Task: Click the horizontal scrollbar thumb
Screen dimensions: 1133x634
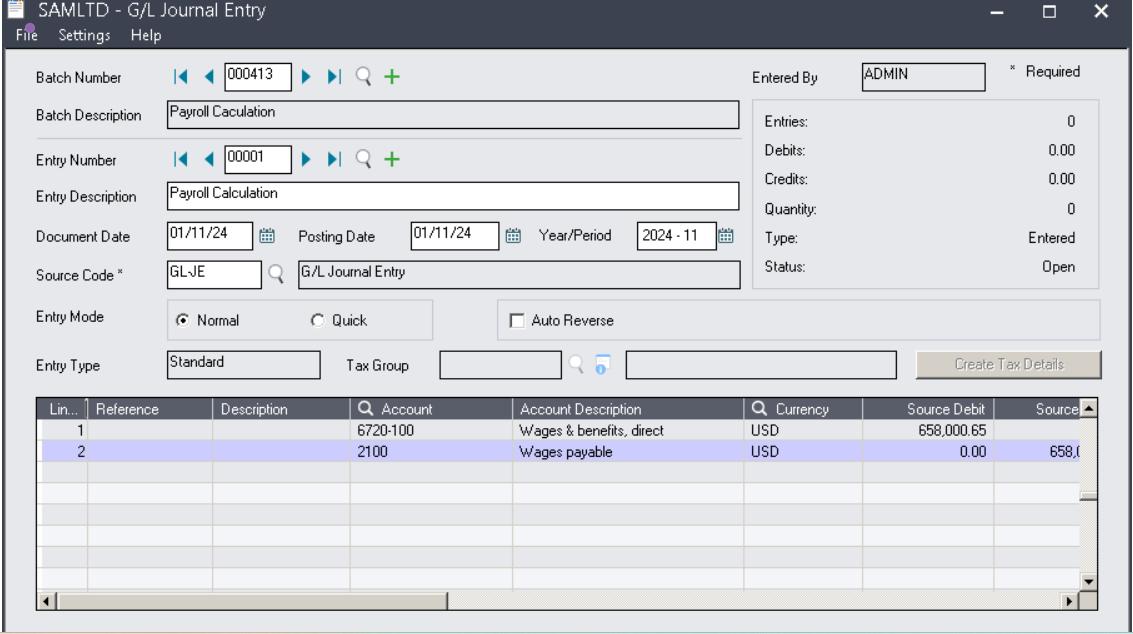Action: point(252,601)
